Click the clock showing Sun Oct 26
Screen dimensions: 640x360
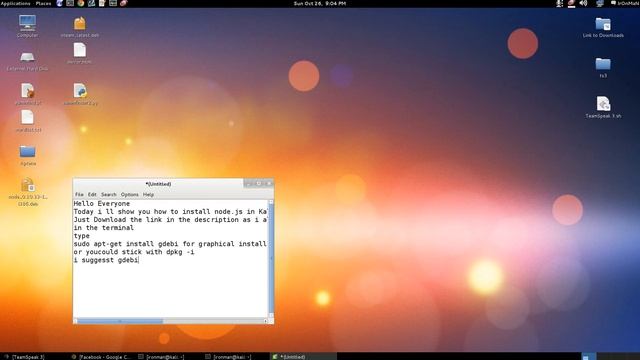click(320, 3)
